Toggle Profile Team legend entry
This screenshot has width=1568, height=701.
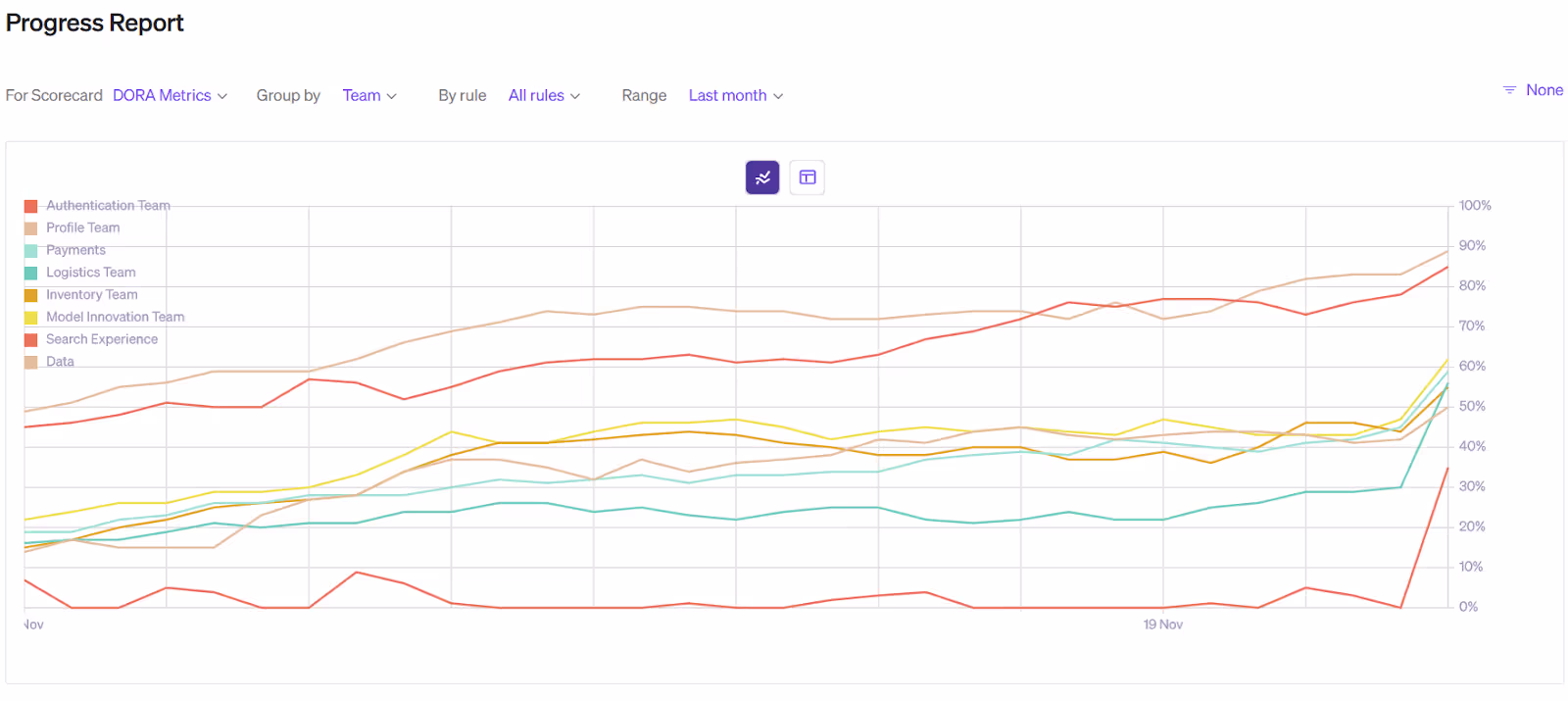click(73, 227)
